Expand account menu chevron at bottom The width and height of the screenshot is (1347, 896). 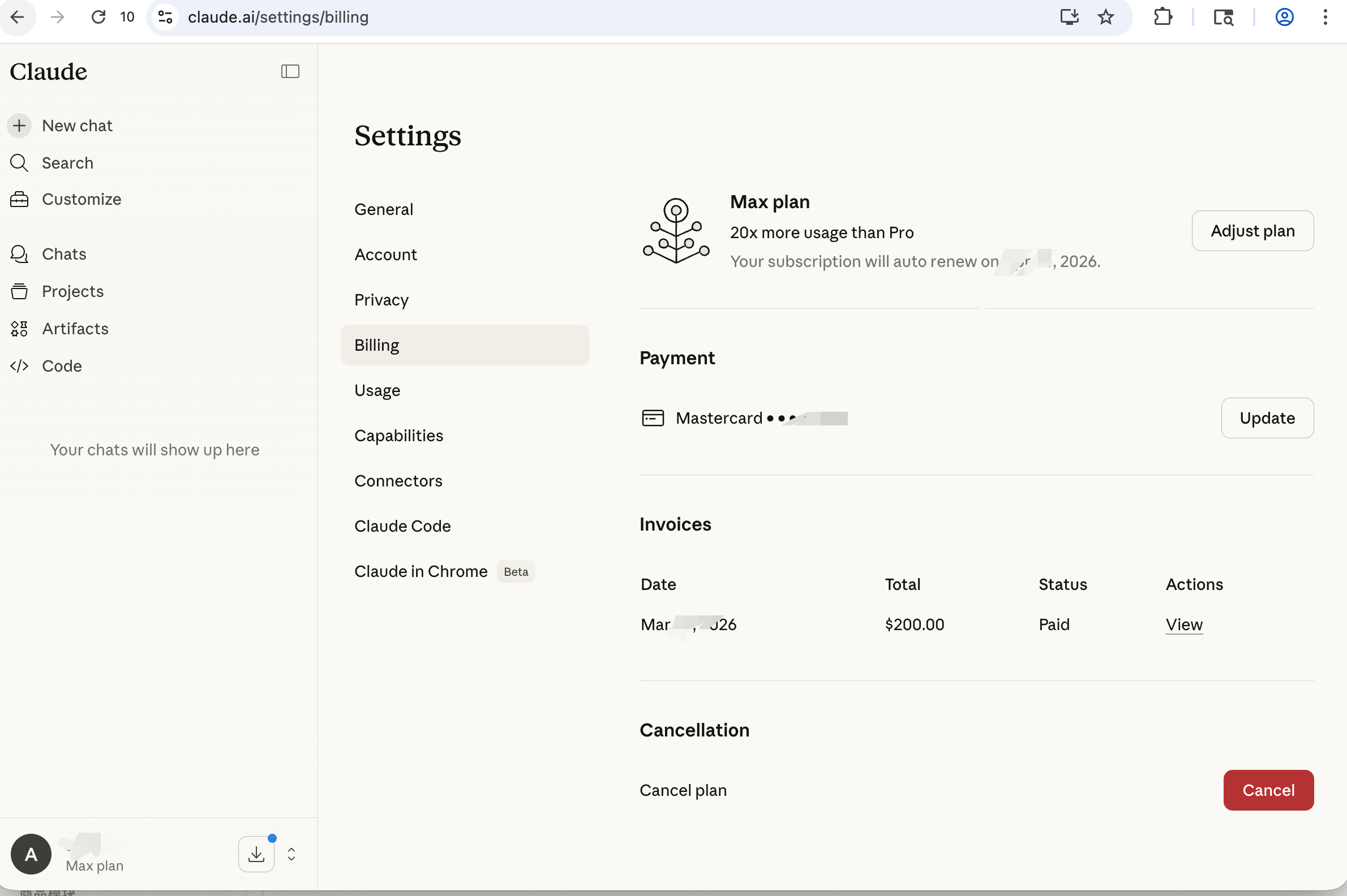pyautogui.click(x=291, y=854)
